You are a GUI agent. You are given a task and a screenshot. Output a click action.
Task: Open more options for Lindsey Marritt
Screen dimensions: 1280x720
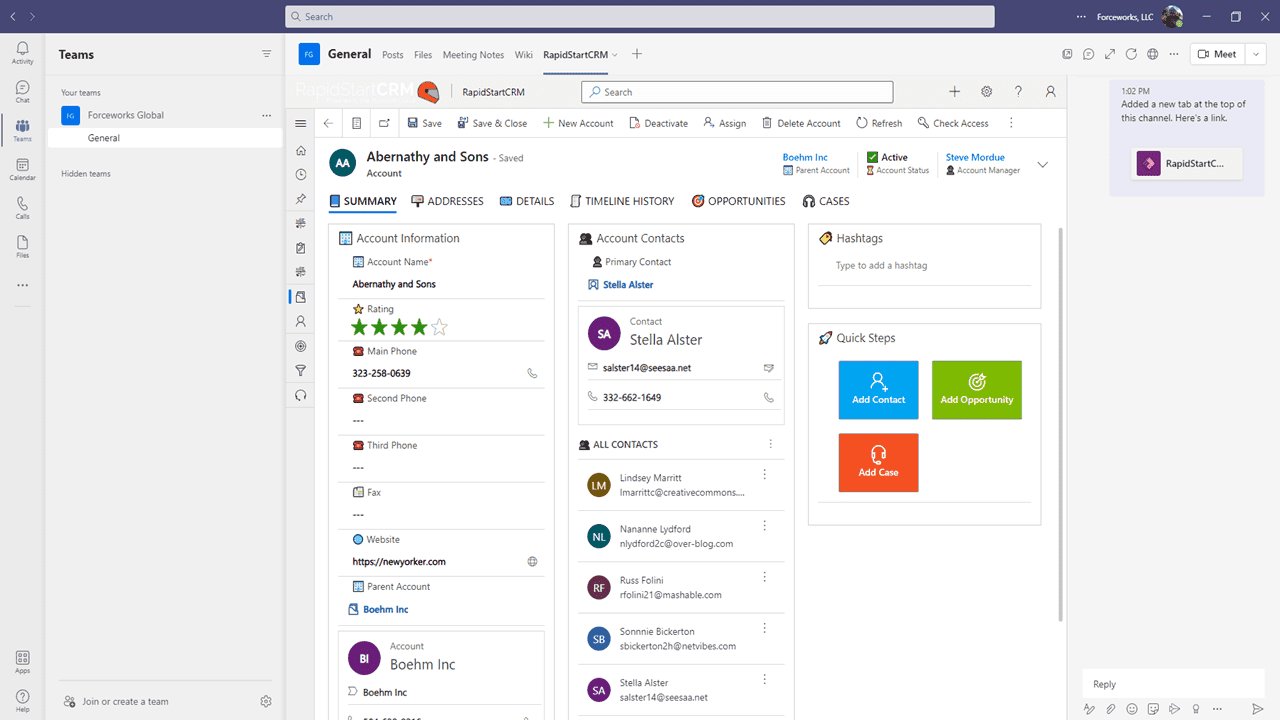(x=765, y=474)
